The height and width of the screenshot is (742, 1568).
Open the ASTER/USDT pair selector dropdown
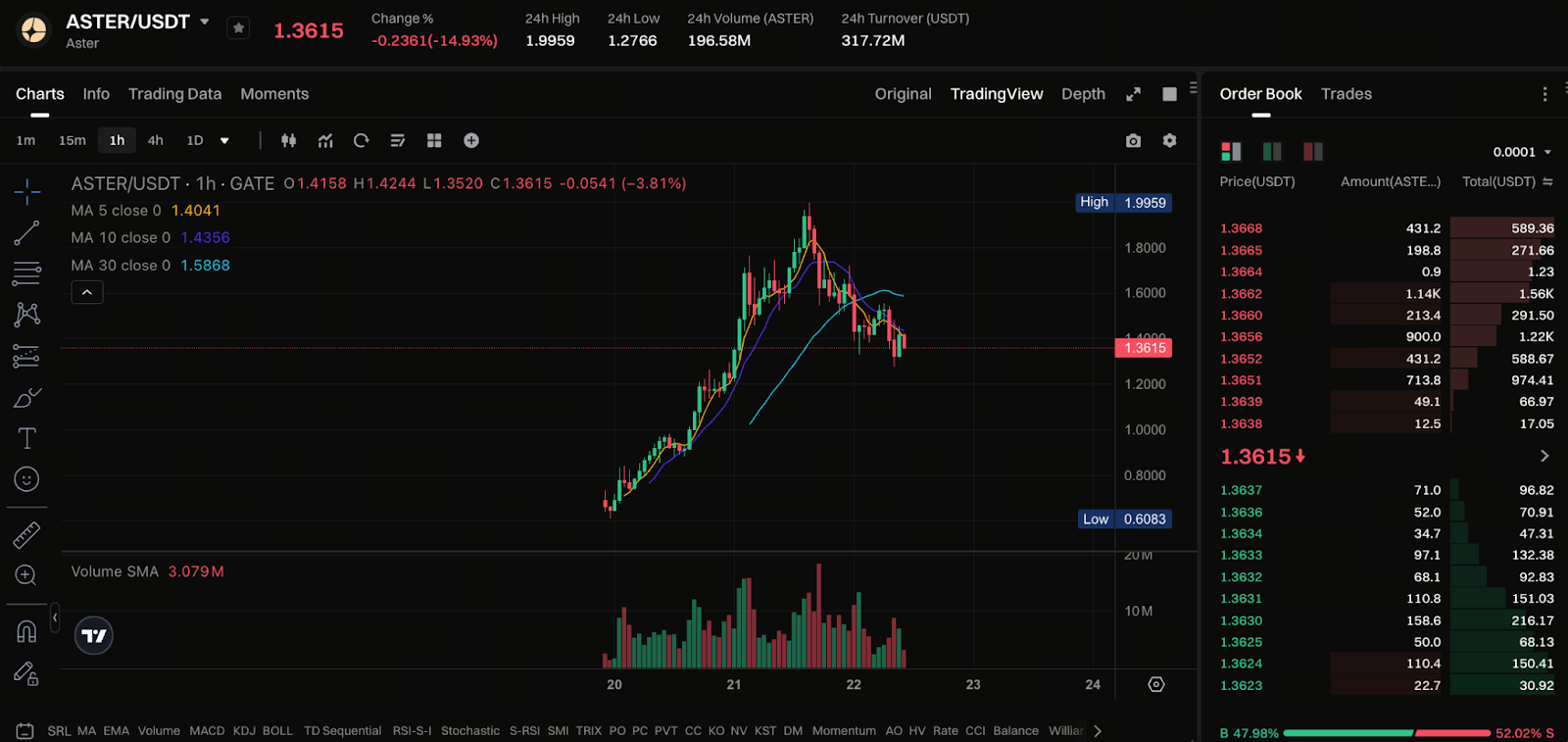click(205, 22)
